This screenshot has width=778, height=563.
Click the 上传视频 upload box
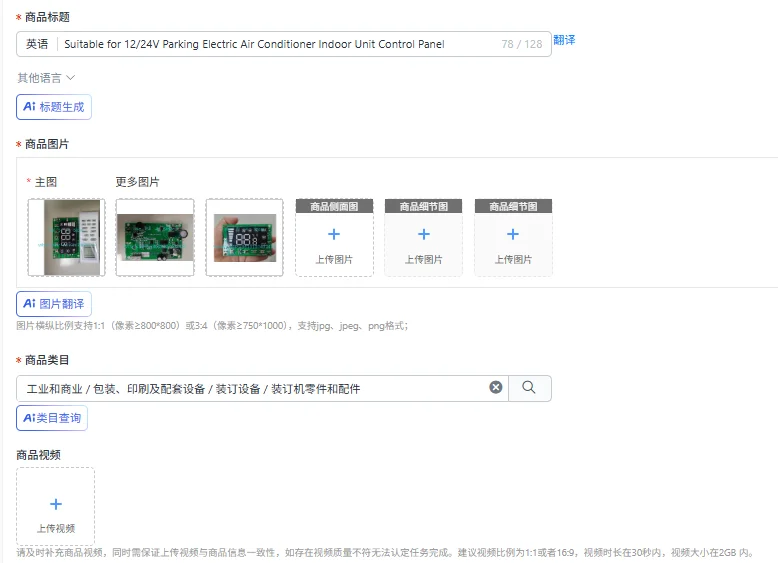pyautogui.click(x=56, y=506)
